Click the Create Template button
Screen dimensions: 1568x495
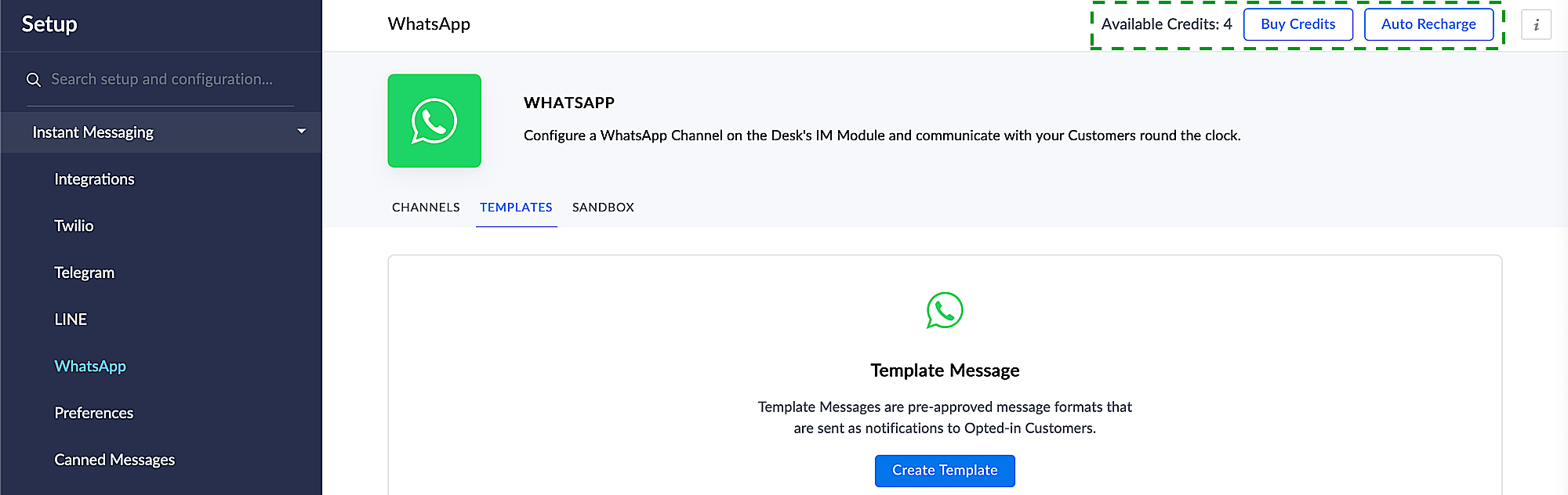[945, 471]
